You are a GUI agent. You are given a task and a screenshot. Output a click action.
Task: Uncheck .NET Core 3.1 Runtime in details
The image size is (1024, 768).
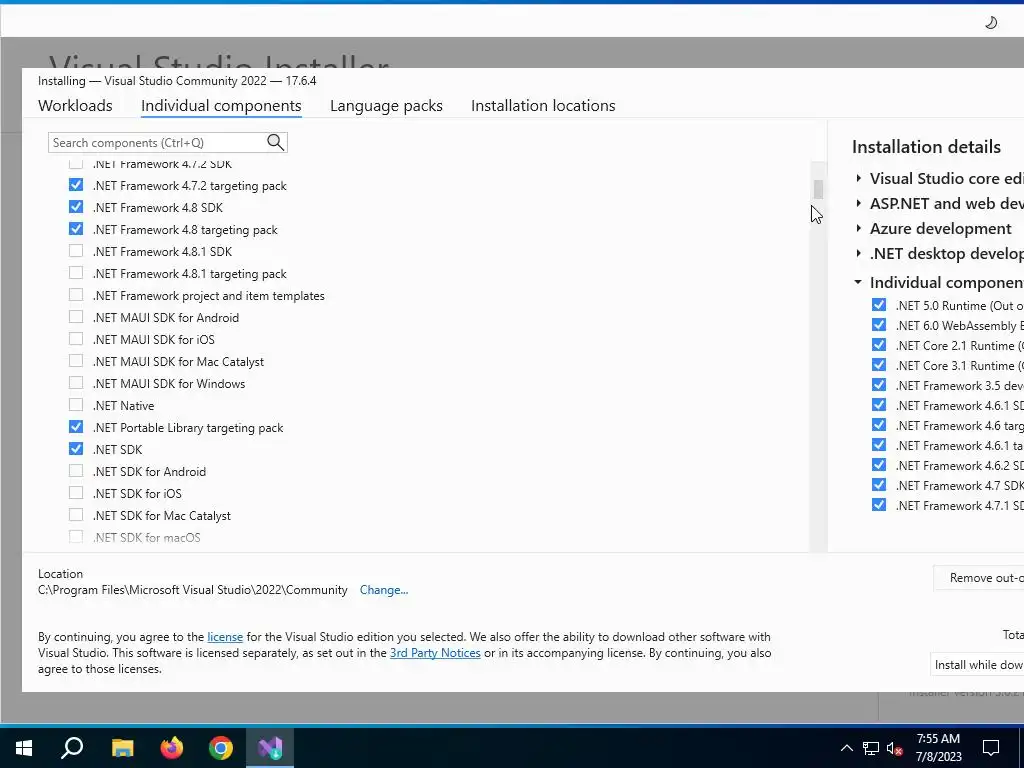879,364
